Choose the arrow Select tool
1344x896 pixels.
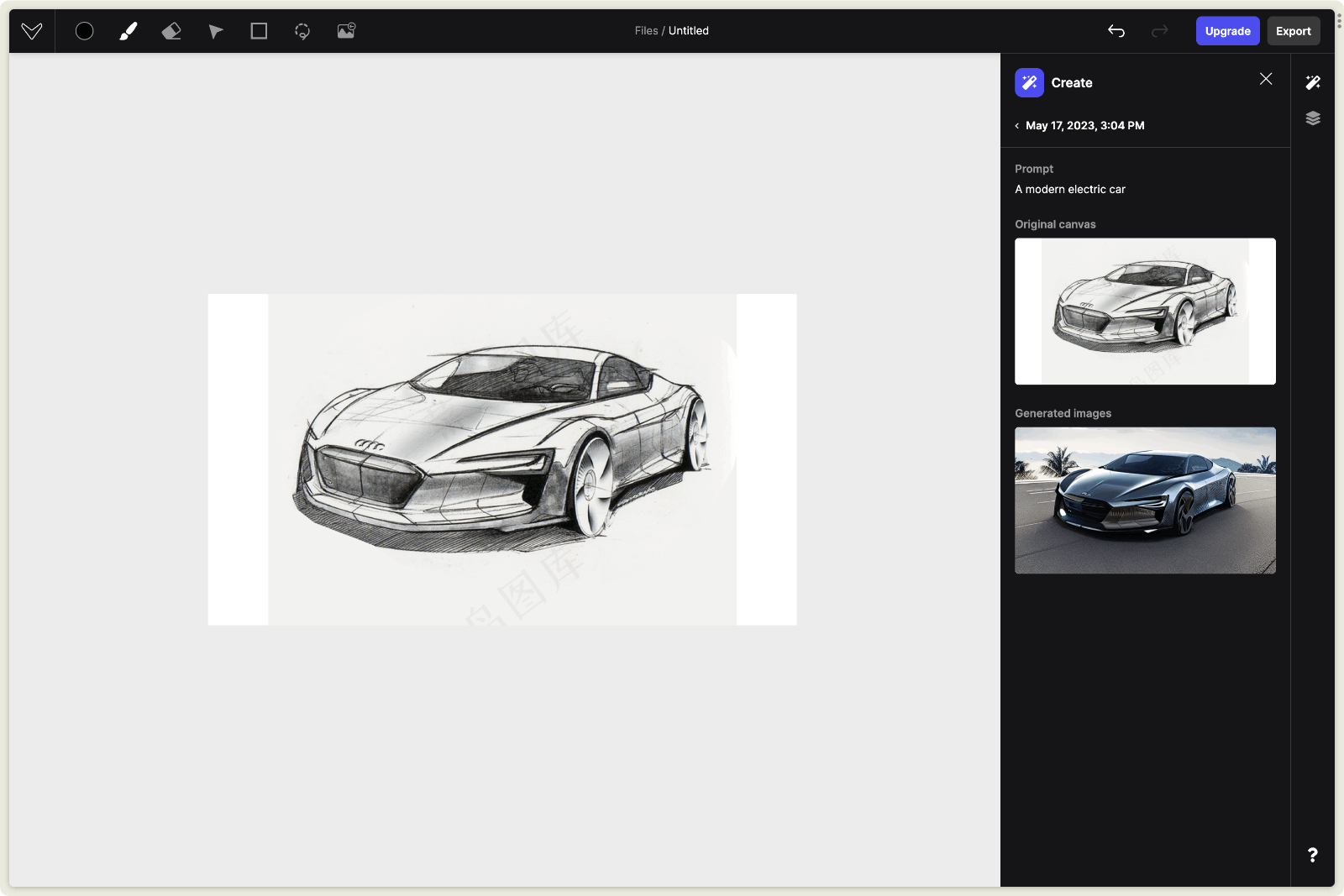pos(216,31)
